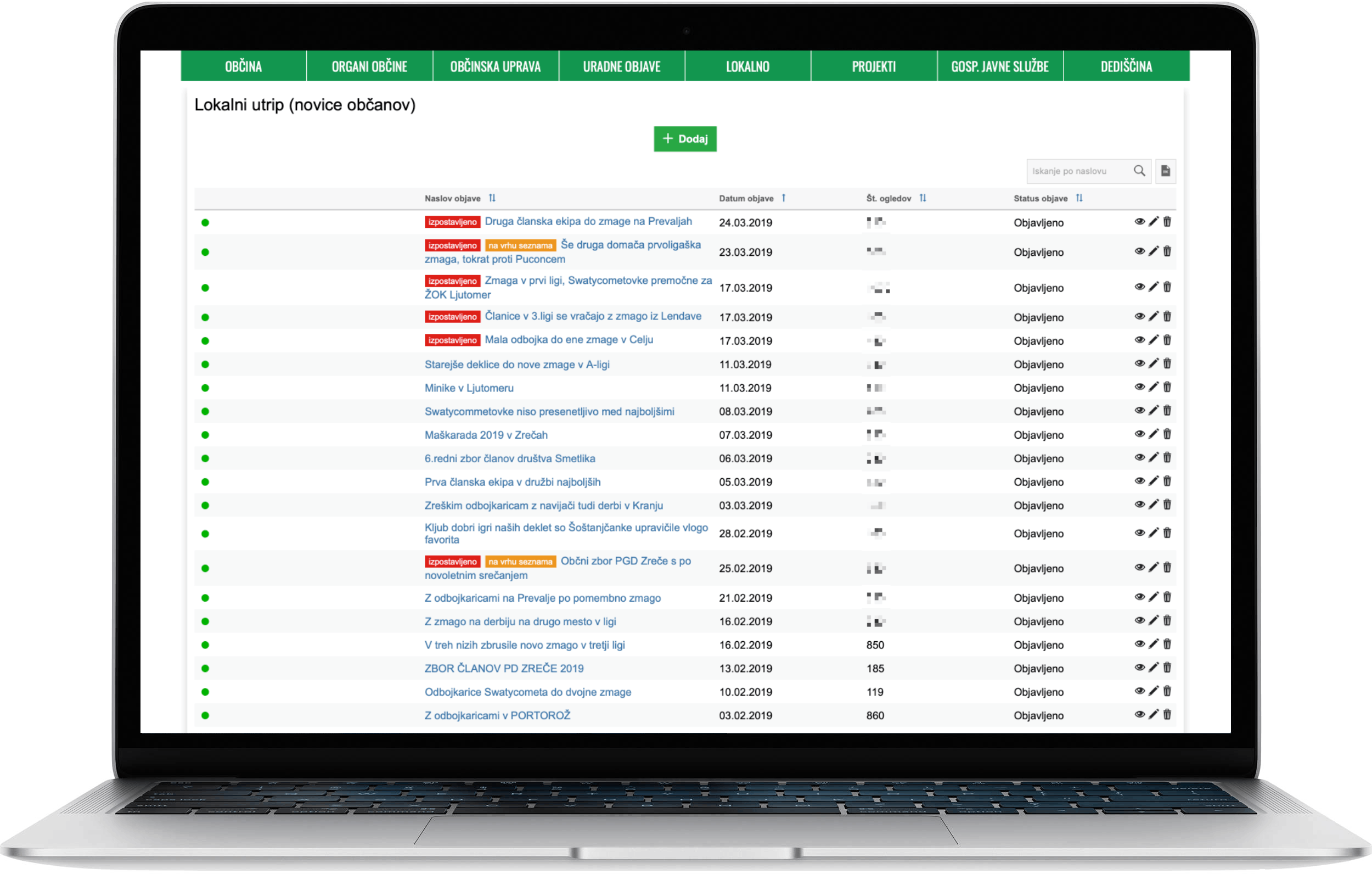Delete 'Druga članska ekipa do zmage na Prevaljah'
The height and width of the screenshot is (874, 1372).
(1167, 222)
